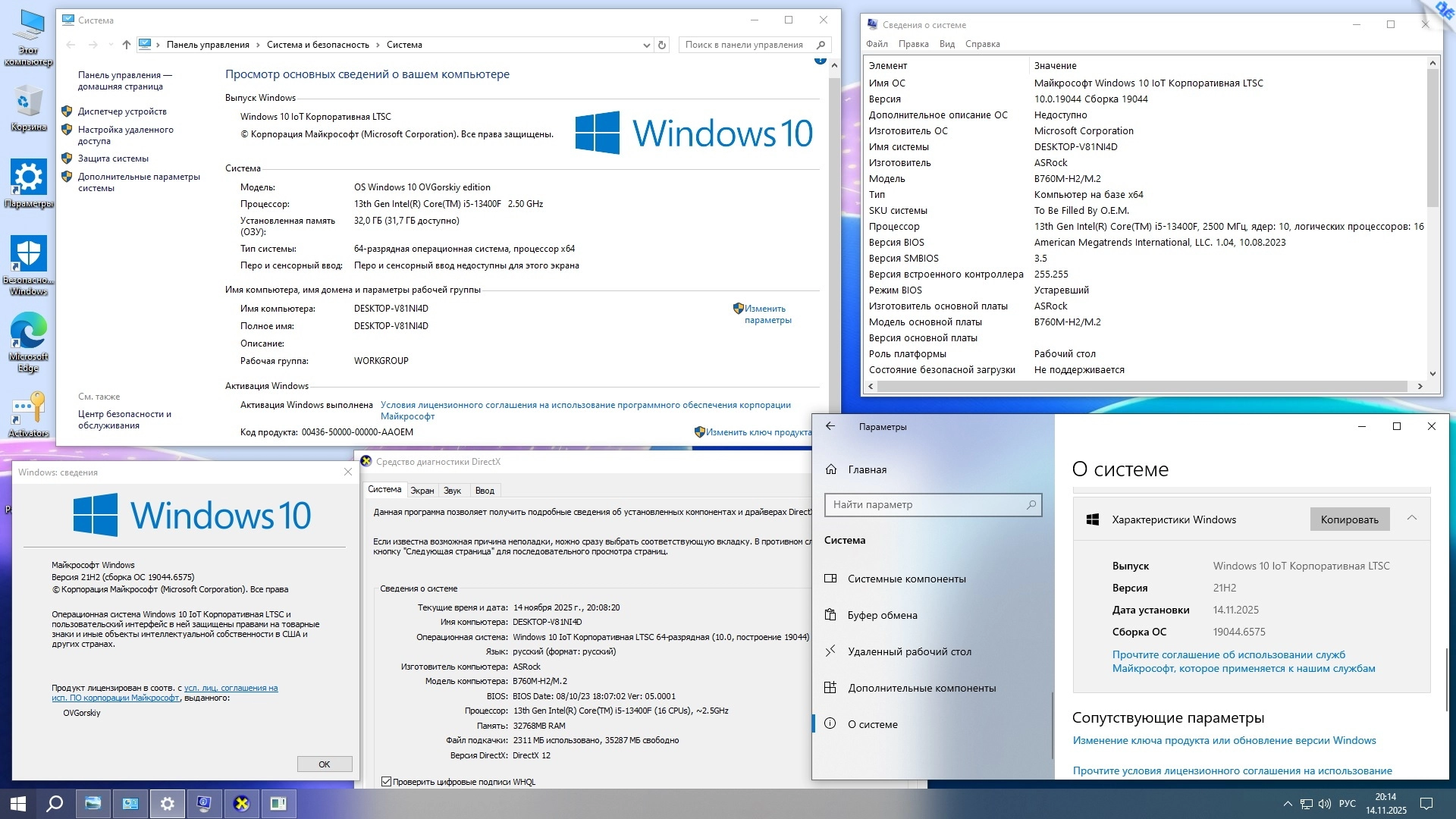Open the View menu in System Information
Image resolution: width=1456 pixels, height=819 pixels.
pyautogui.click(x=946, y=44)
